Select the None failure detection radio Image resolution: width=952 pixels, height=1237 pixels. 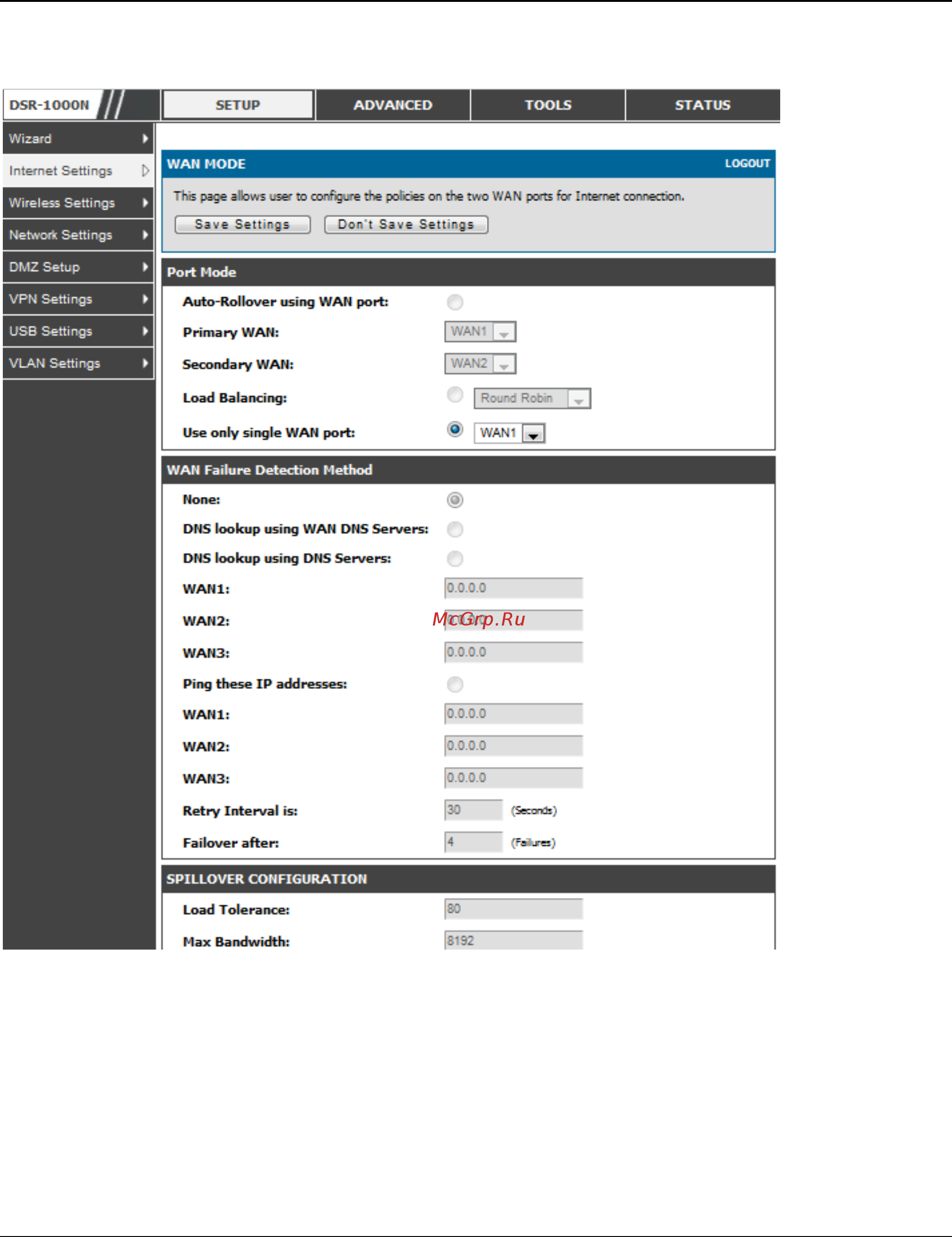coord(455,500)
